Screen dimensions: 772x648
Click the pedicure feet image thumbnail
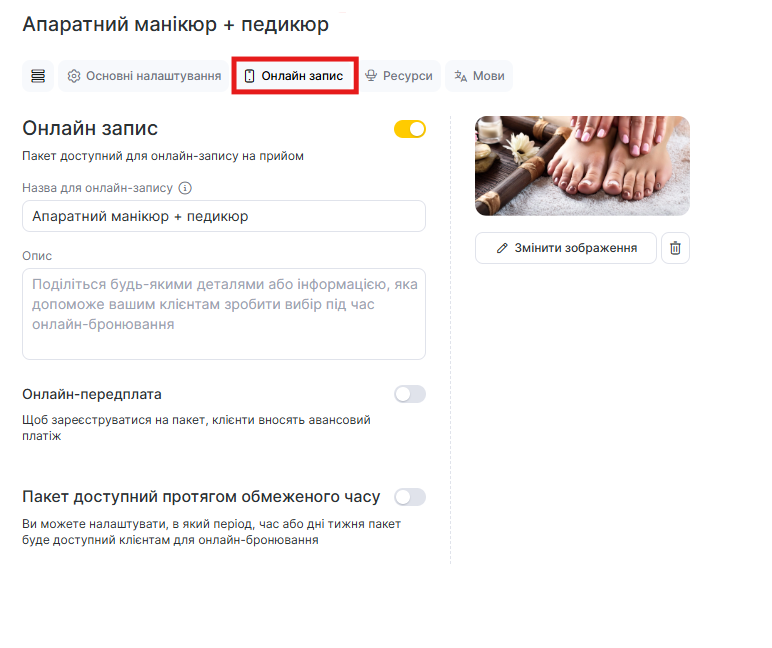pyautogui.click(x=582, y=166)
